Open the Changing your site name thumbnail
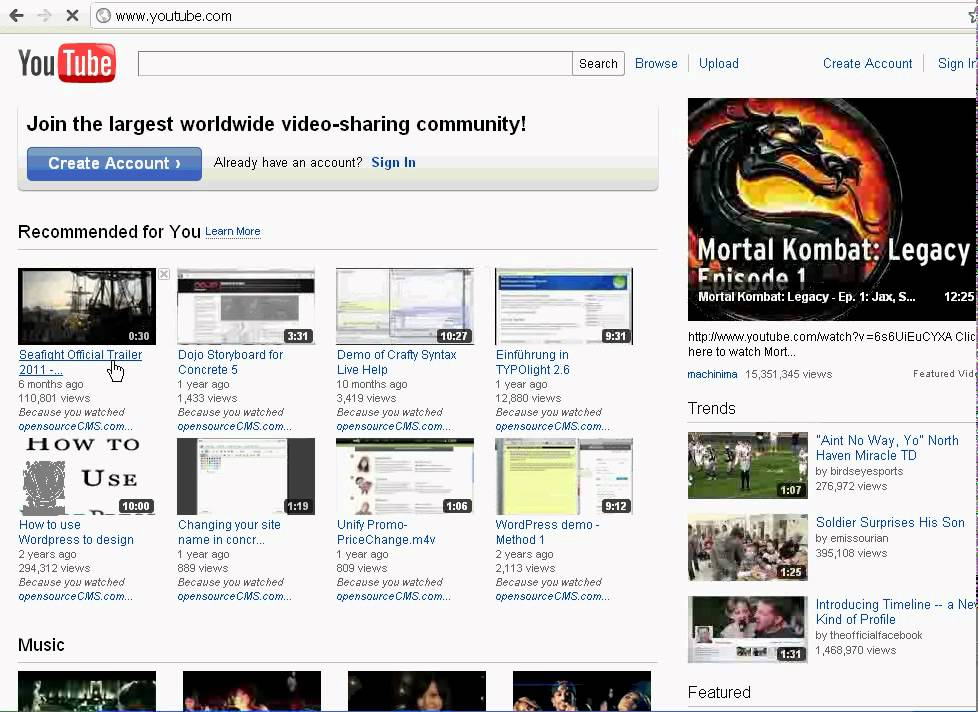The image size is (978, 712). [x=246, y=476]
